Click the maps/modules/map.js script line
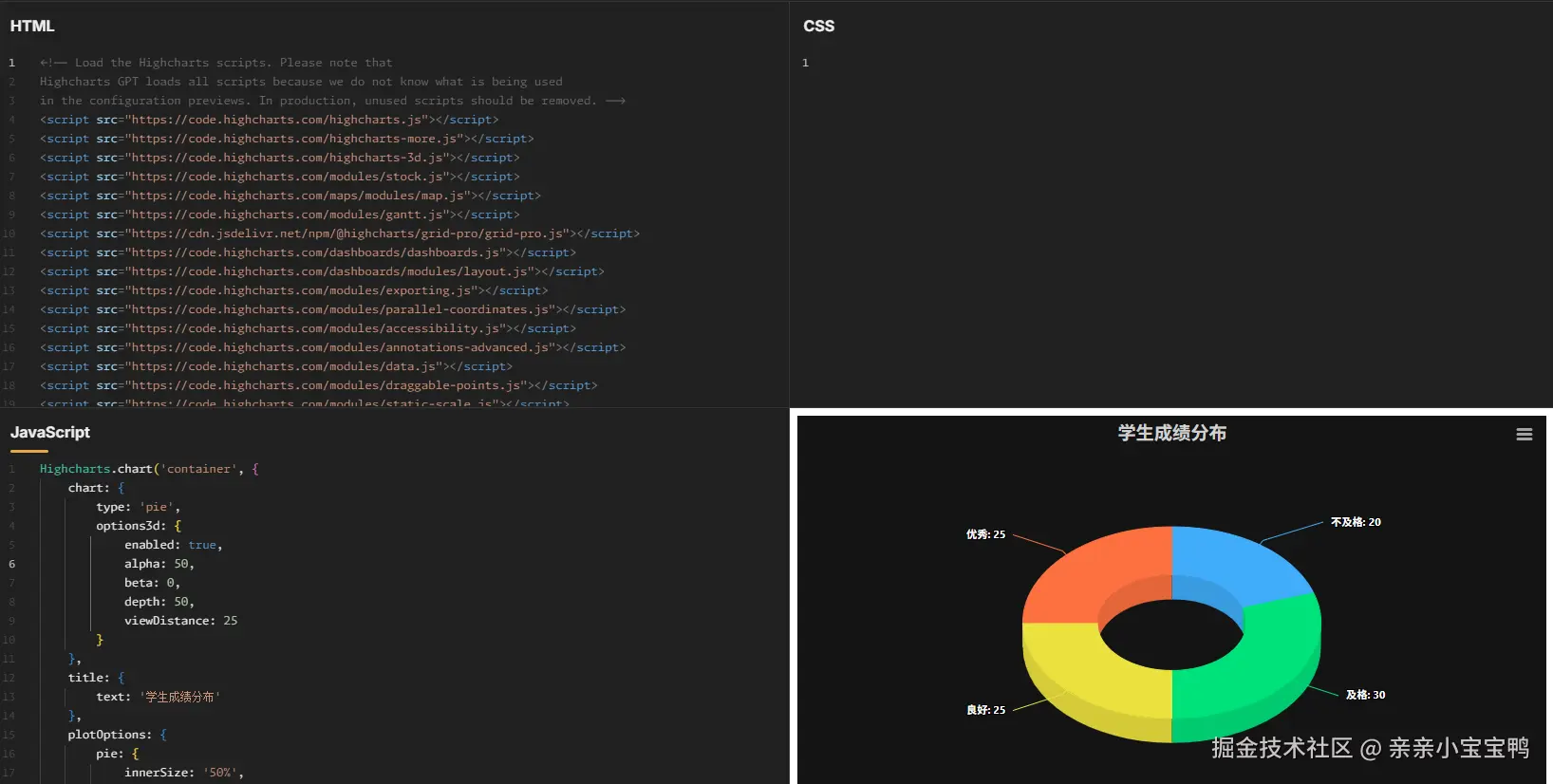Screen dimensions: 1553x784 click(290, 196)
